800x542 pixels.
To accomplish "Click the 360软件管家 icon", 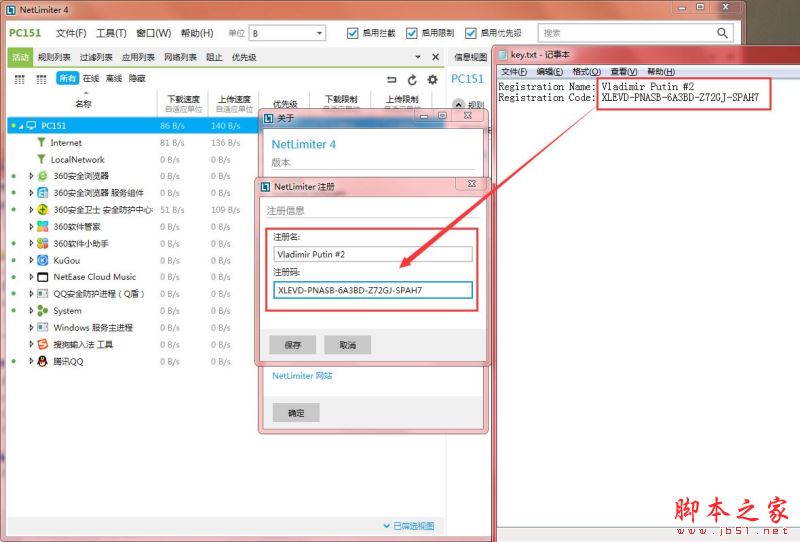I will [x=43, y=227].
